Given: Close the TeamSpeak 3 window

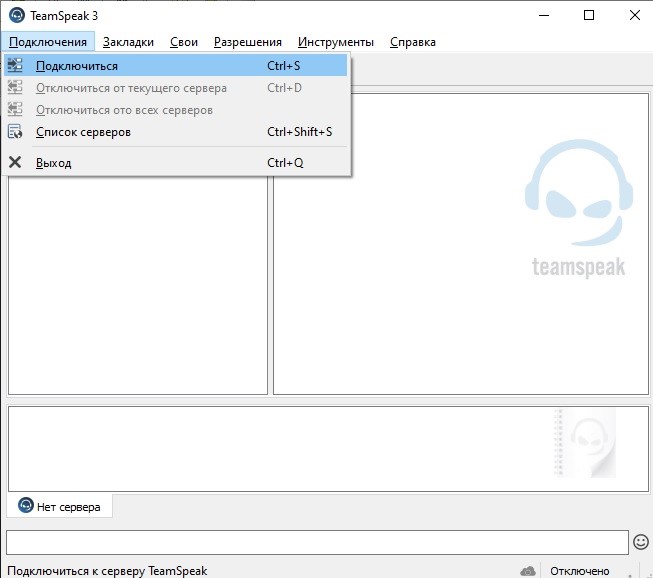Looking at the screenshot, I should click(634, 15).
